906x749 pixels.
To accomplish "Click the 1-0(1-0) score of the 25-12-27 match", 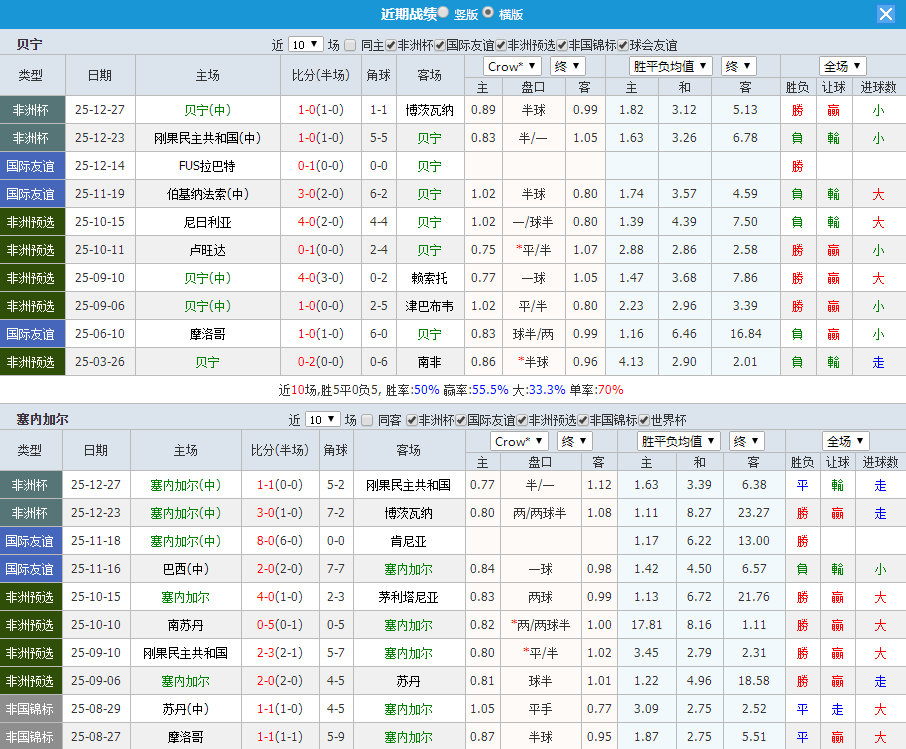I will pyautogui.click(x=320, y=109).
